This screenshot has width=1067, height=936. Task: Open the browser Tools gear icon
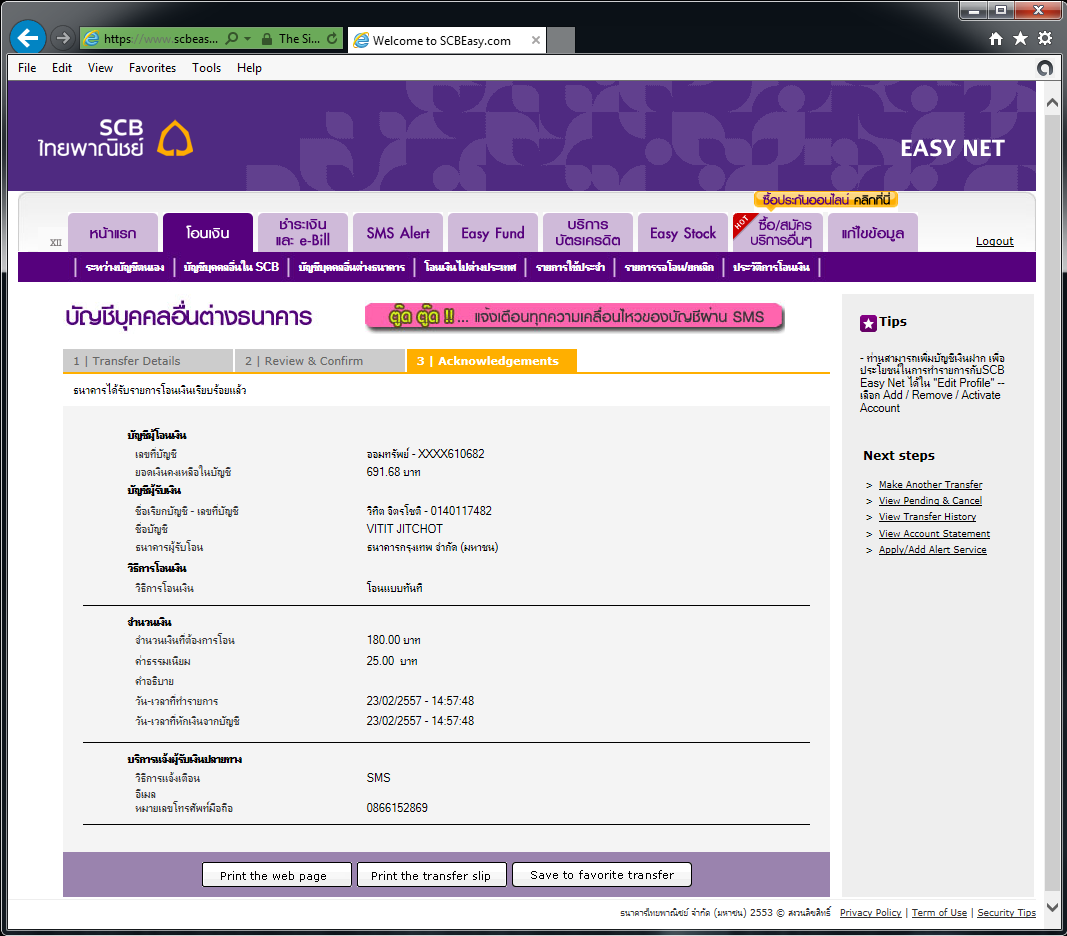tap(1045, 39)
